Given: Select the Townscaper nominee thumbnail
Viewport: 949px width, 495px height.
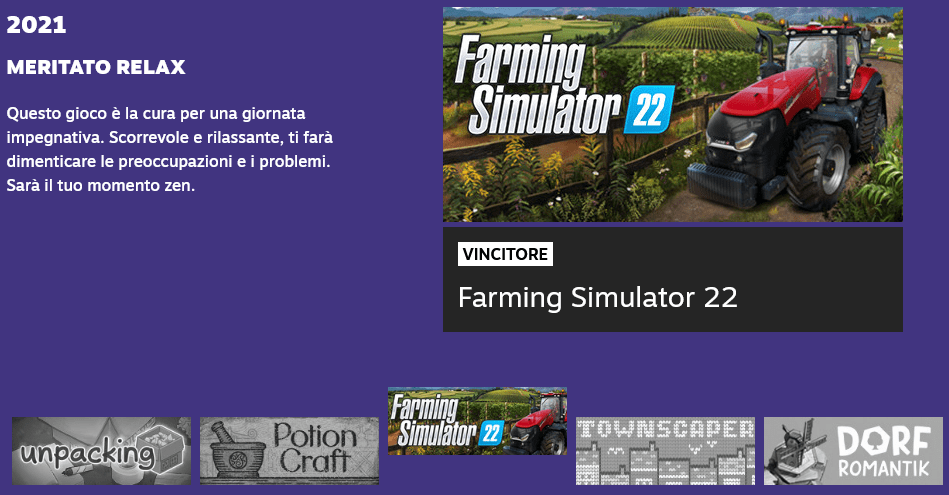Looking at the screenshot, I should [665, 451].
